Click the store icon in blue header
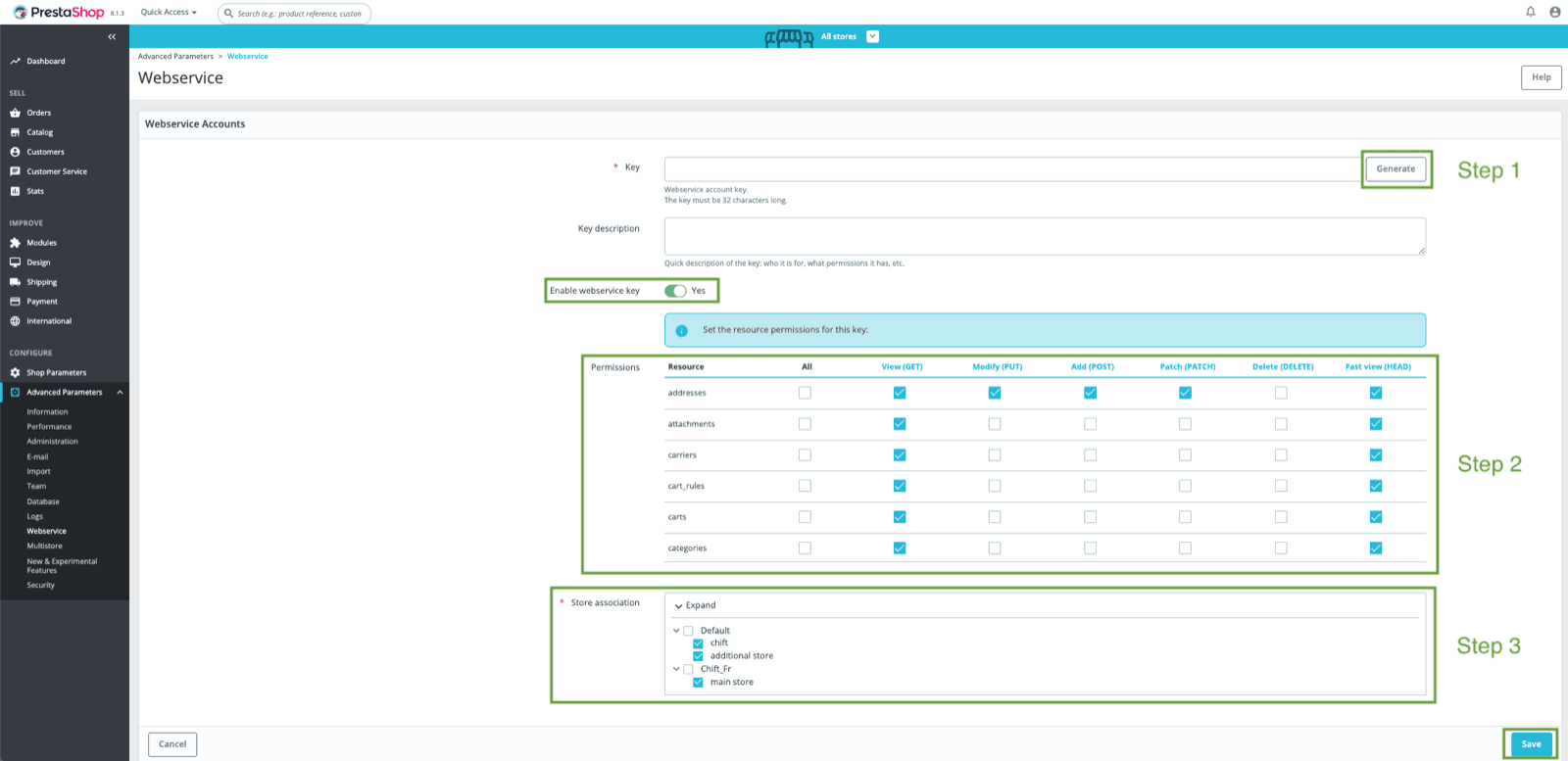 coord(789,38)
